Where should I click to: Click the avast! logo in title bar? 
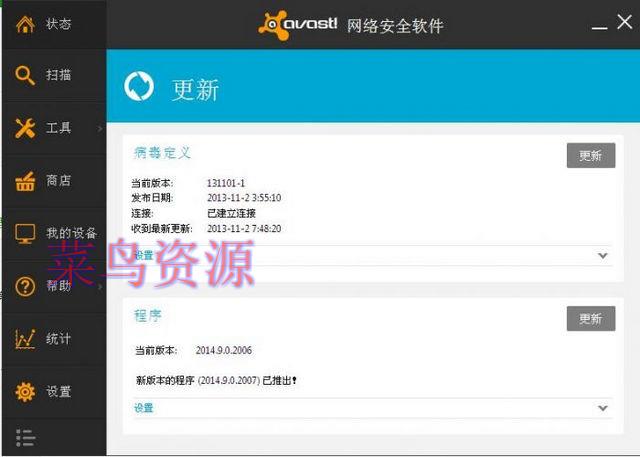pyautogui.click(x=298, y=25)
